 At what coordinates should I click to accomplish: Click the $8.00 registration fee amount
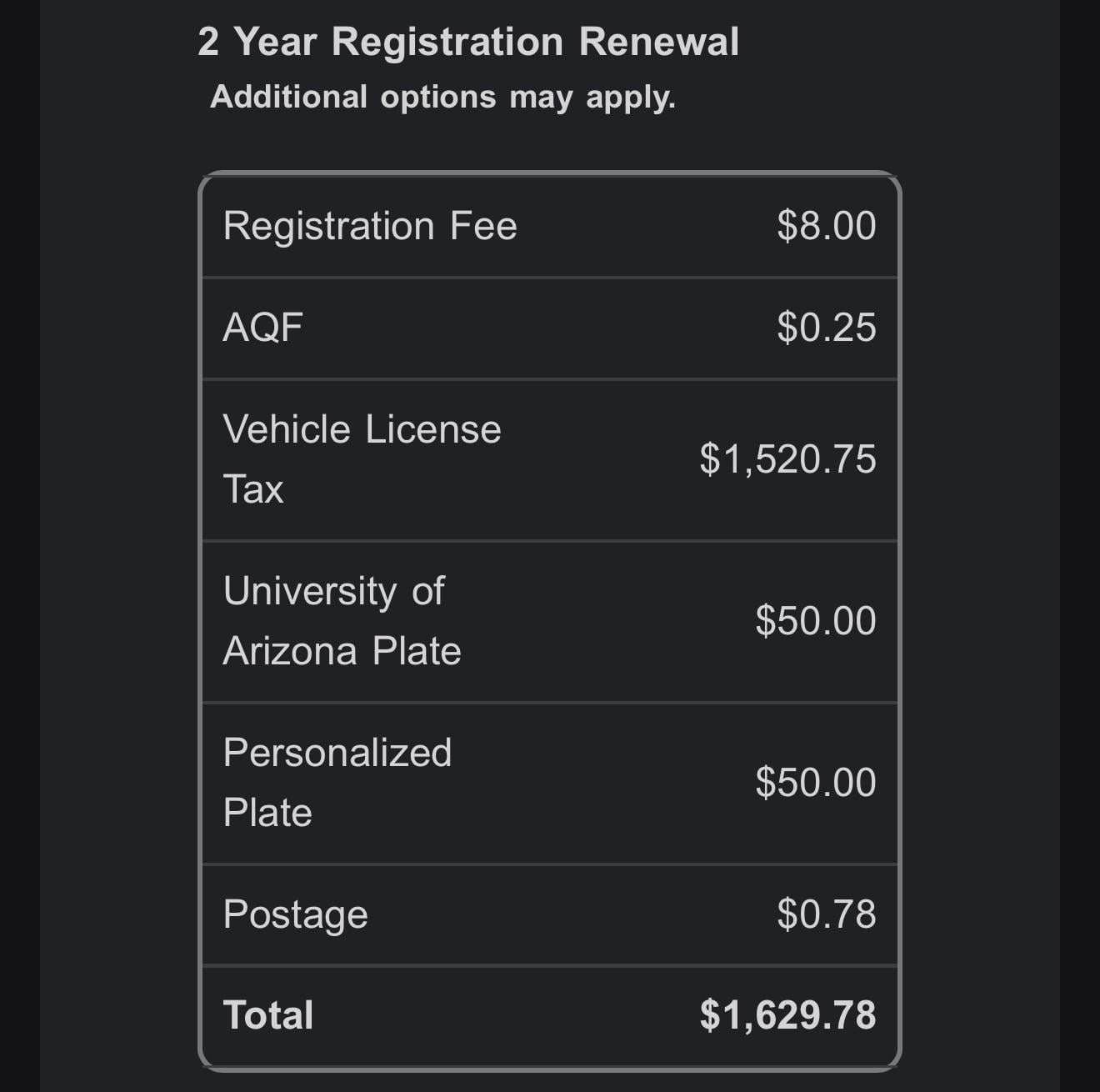826,226
